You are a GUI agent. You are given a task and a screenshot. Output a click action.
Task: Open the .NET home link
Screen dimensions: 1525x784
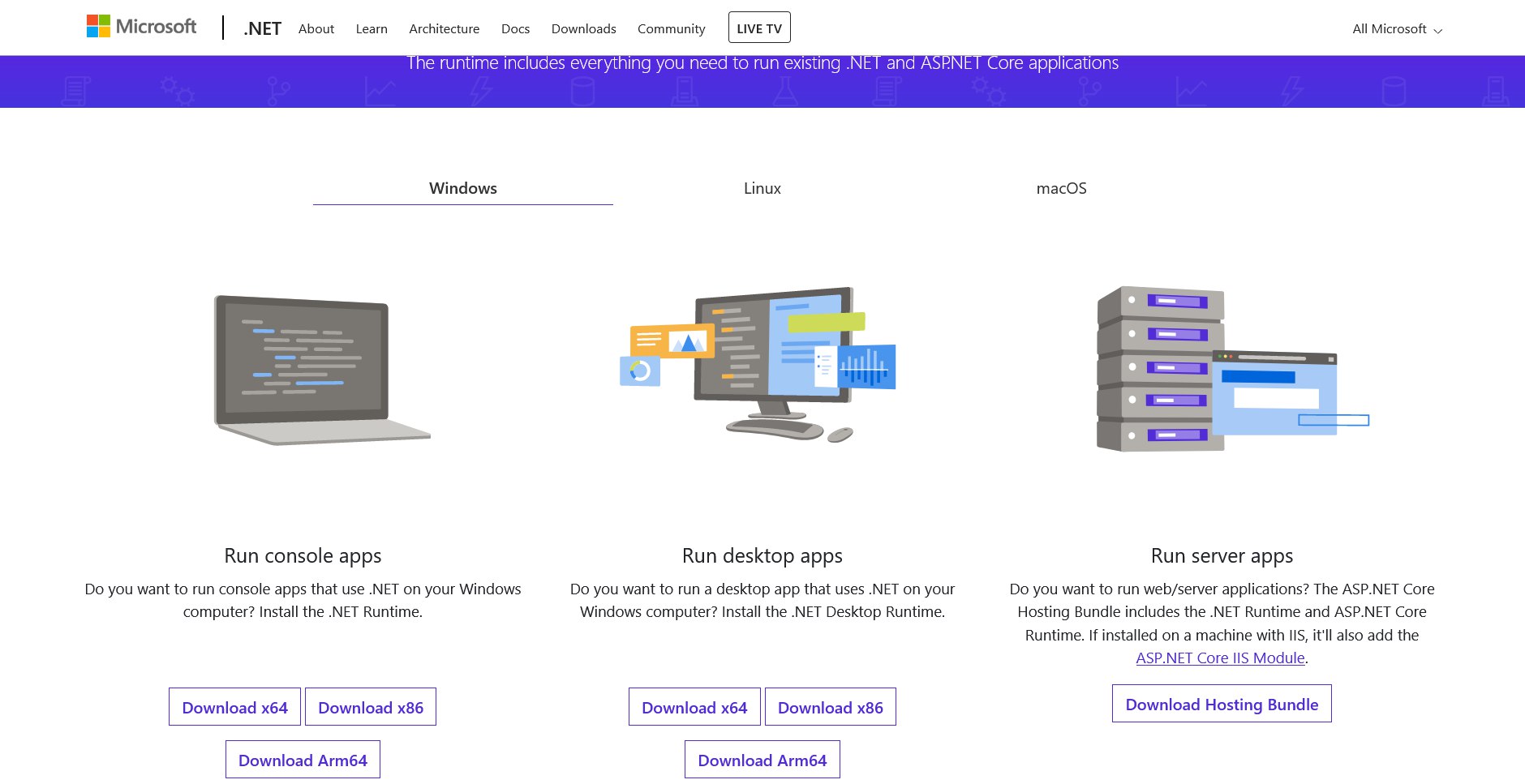point(262,28)
